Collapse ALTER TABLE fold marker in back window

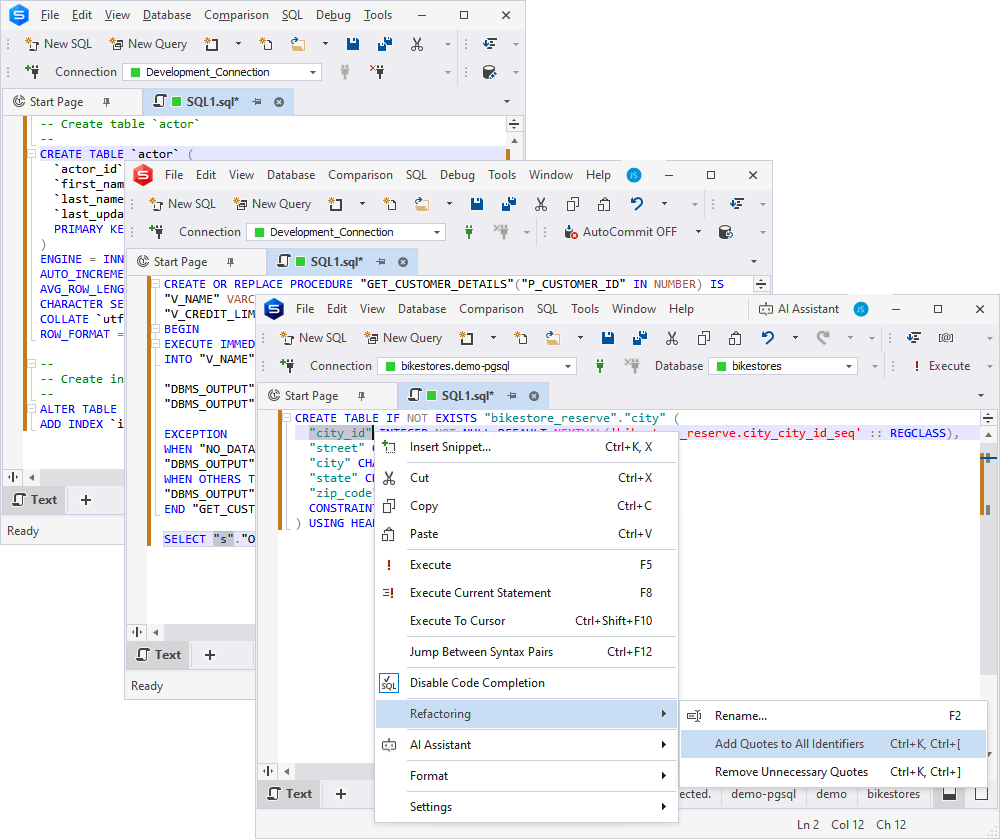tap(31, 409)
